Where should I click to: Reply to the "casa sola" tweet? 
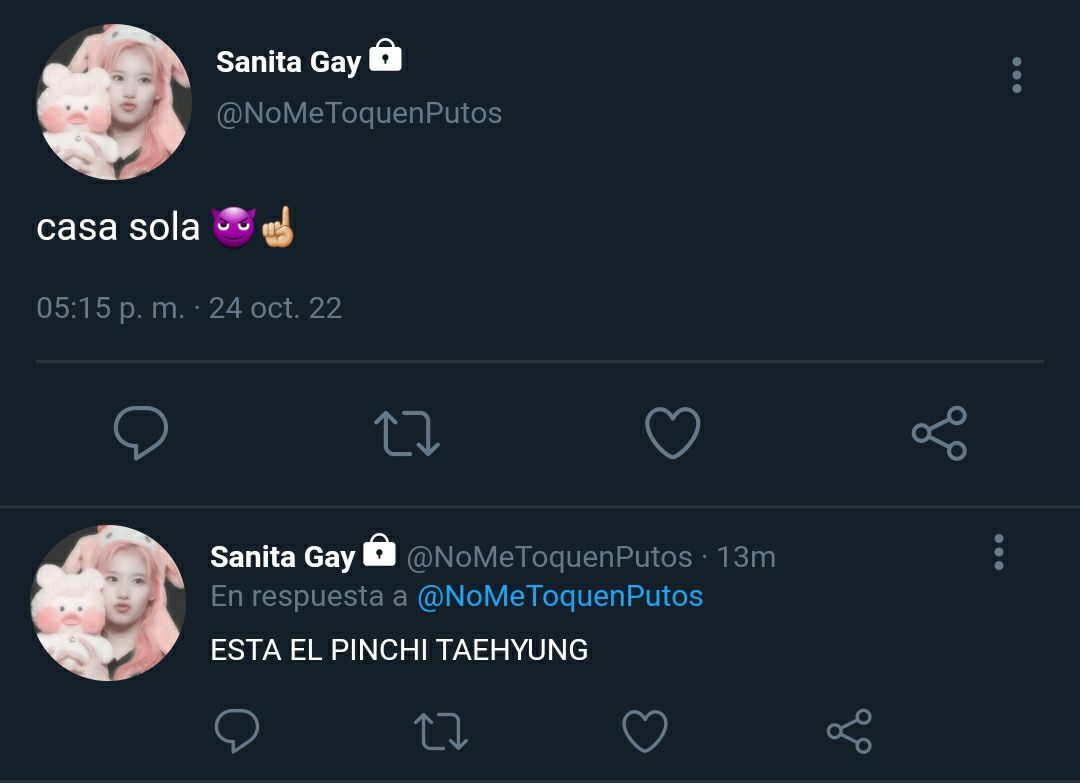click(141, 432)
